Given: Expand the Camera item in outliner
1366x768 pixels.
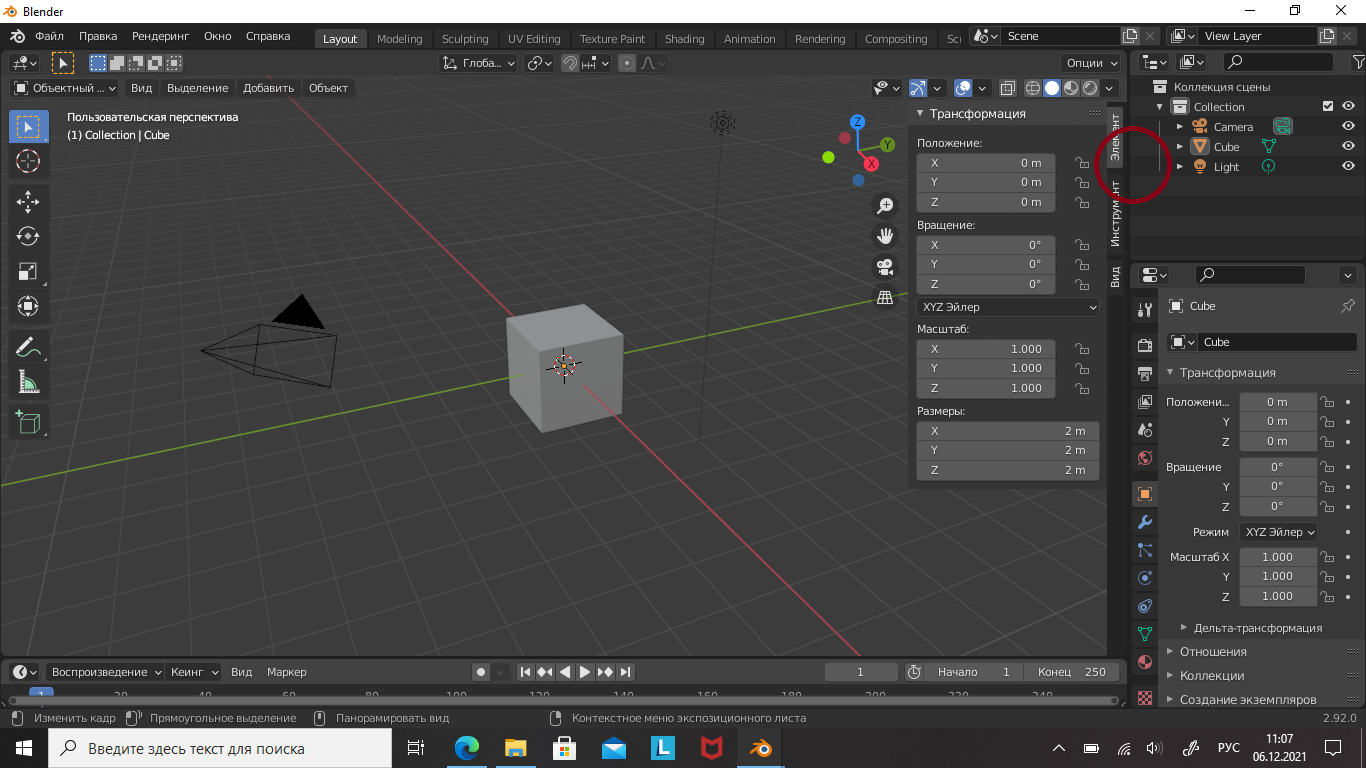Looking at the screenshot, I should [1180, 127].
